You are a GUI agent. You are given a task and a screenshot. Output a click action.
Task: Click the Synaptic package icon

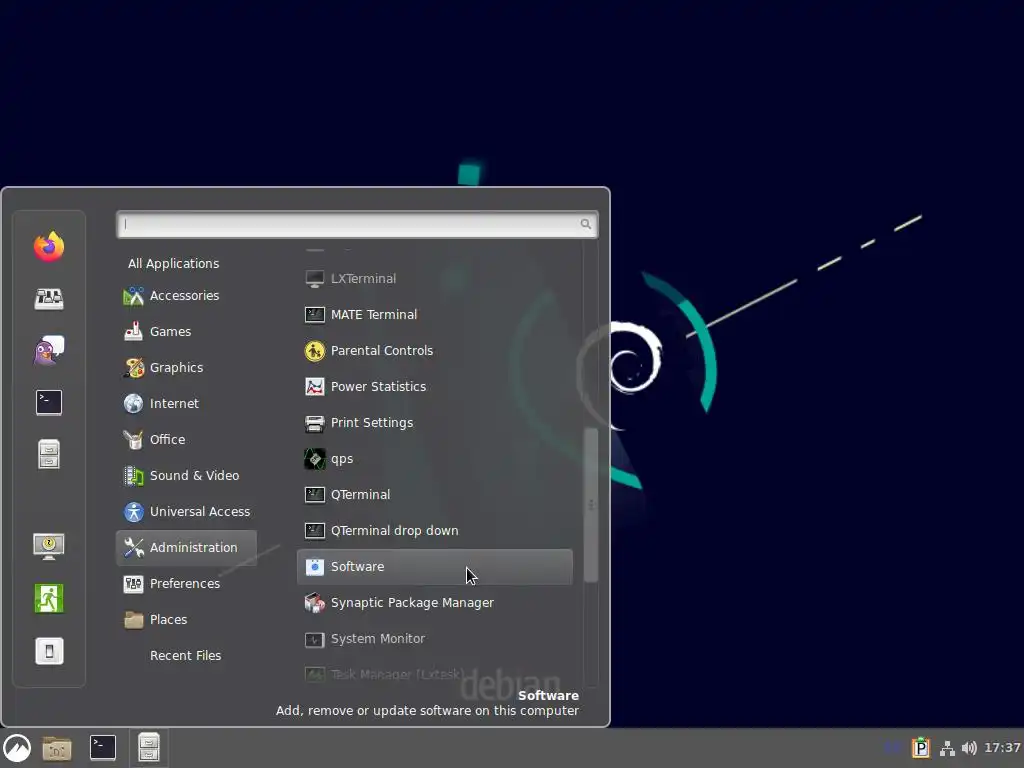tap(315, 602)
